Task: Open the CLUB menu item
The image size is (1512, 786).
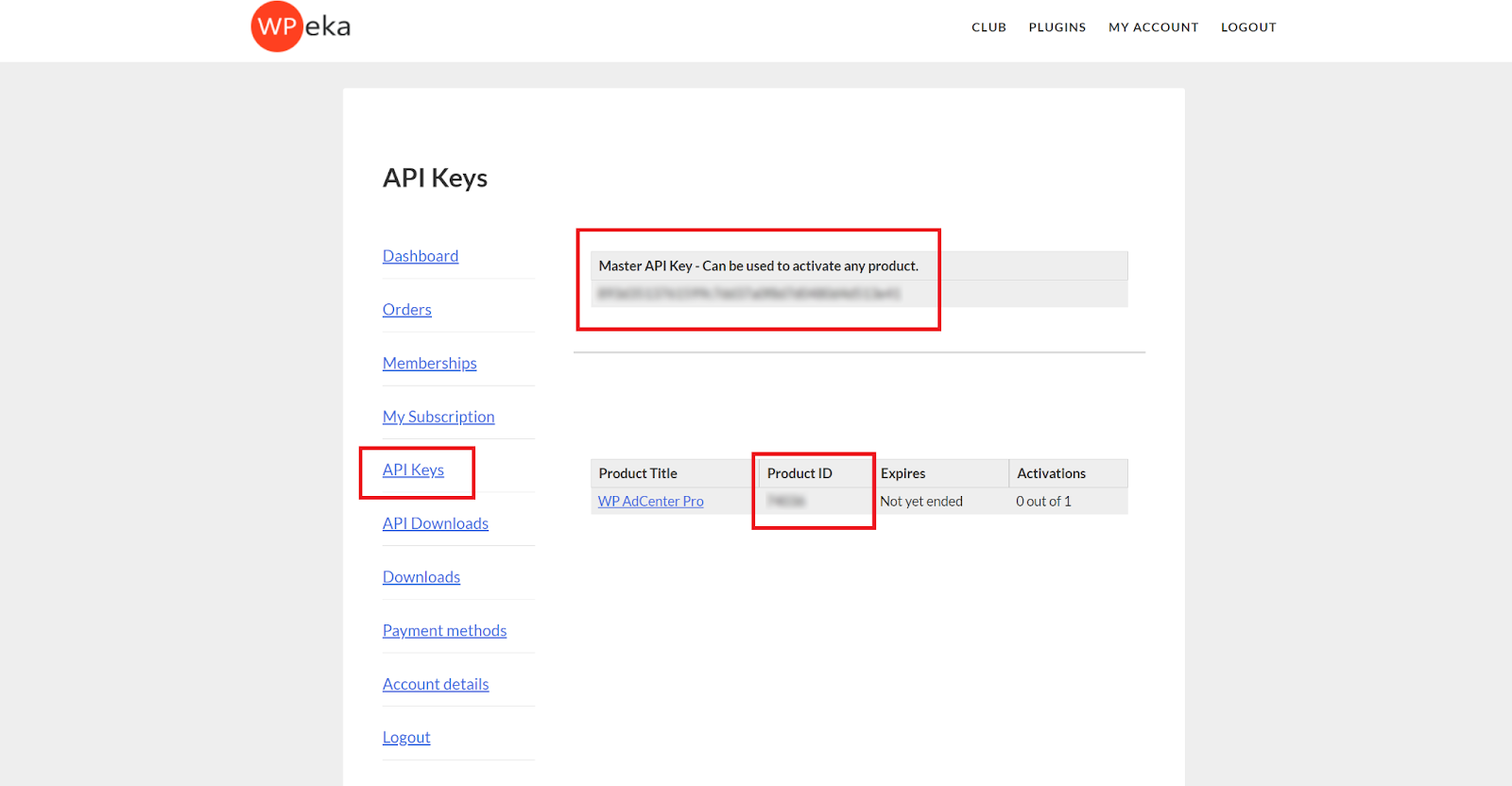Action: pyautogui.click(x=988, y=27)
